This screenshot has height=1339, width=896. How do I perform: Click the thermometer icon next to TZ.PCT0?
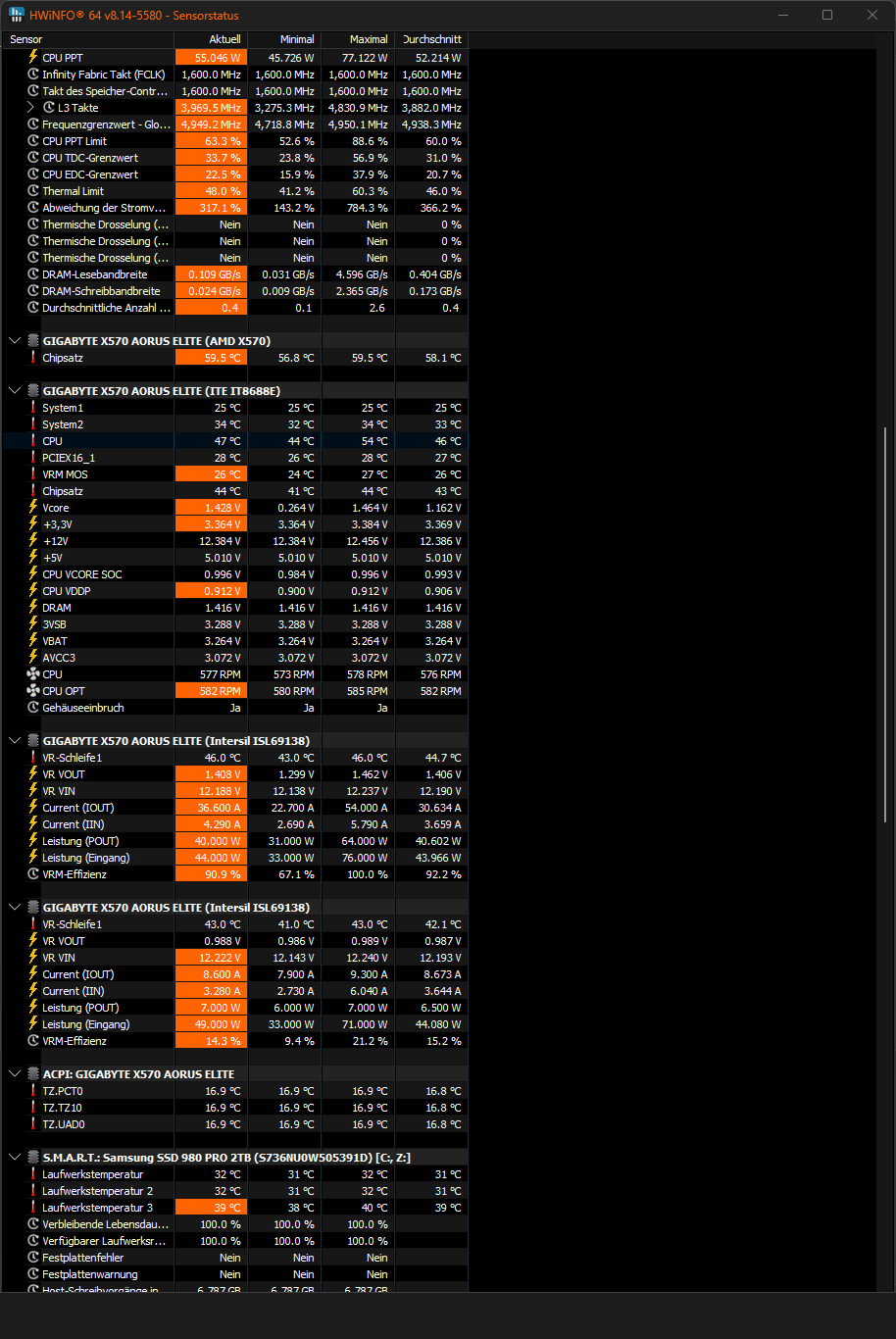pos(33,1091)
